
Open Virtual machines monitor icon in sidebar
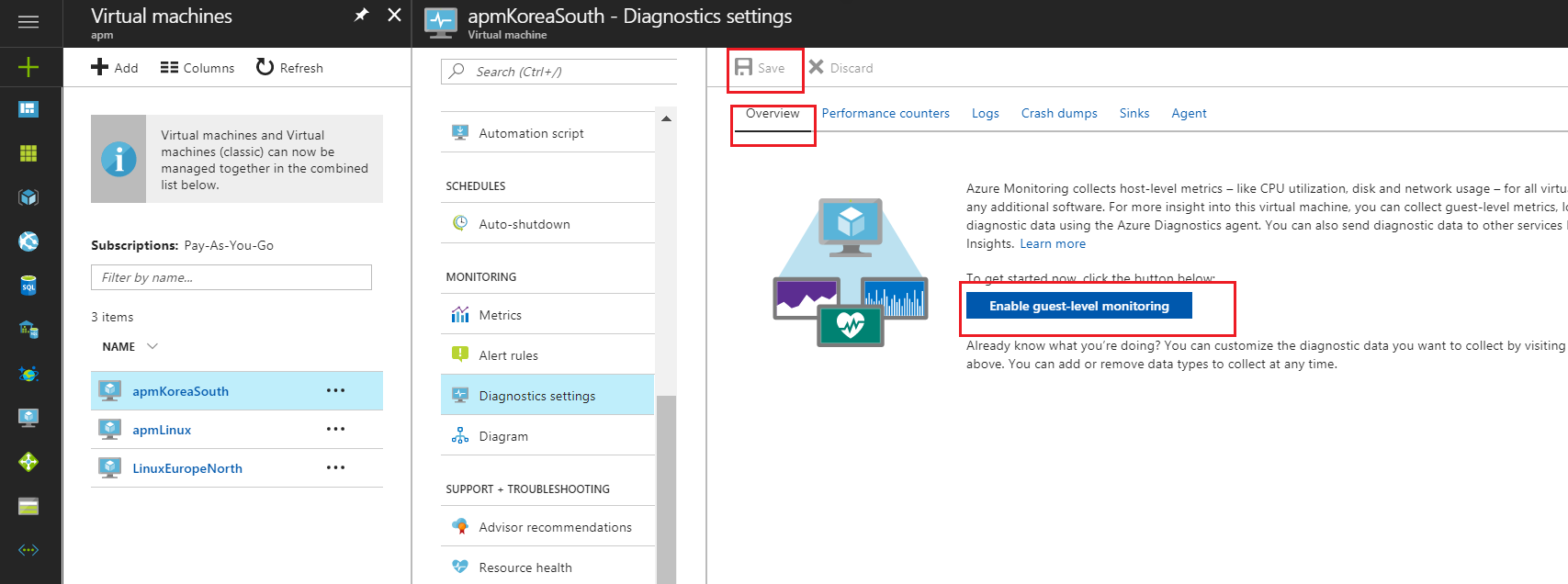[x=28, y=418]
